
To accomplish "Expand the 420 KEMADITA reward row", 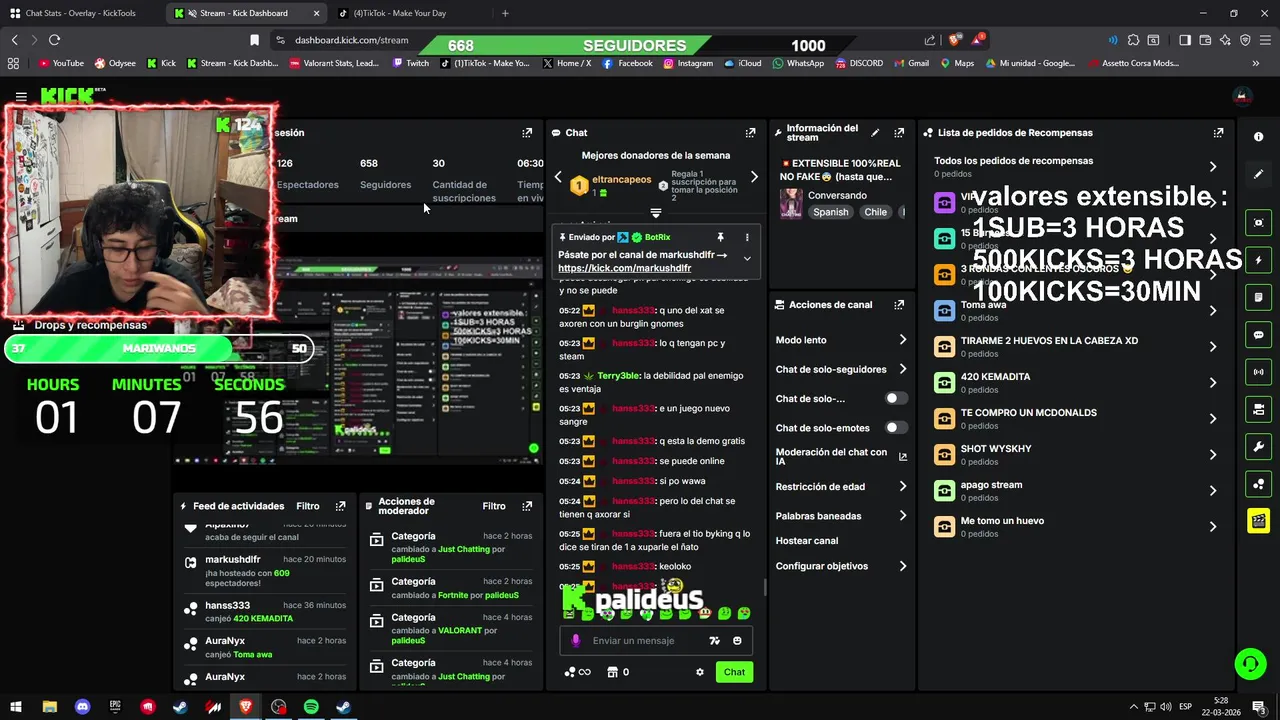I will (1213, 383).
